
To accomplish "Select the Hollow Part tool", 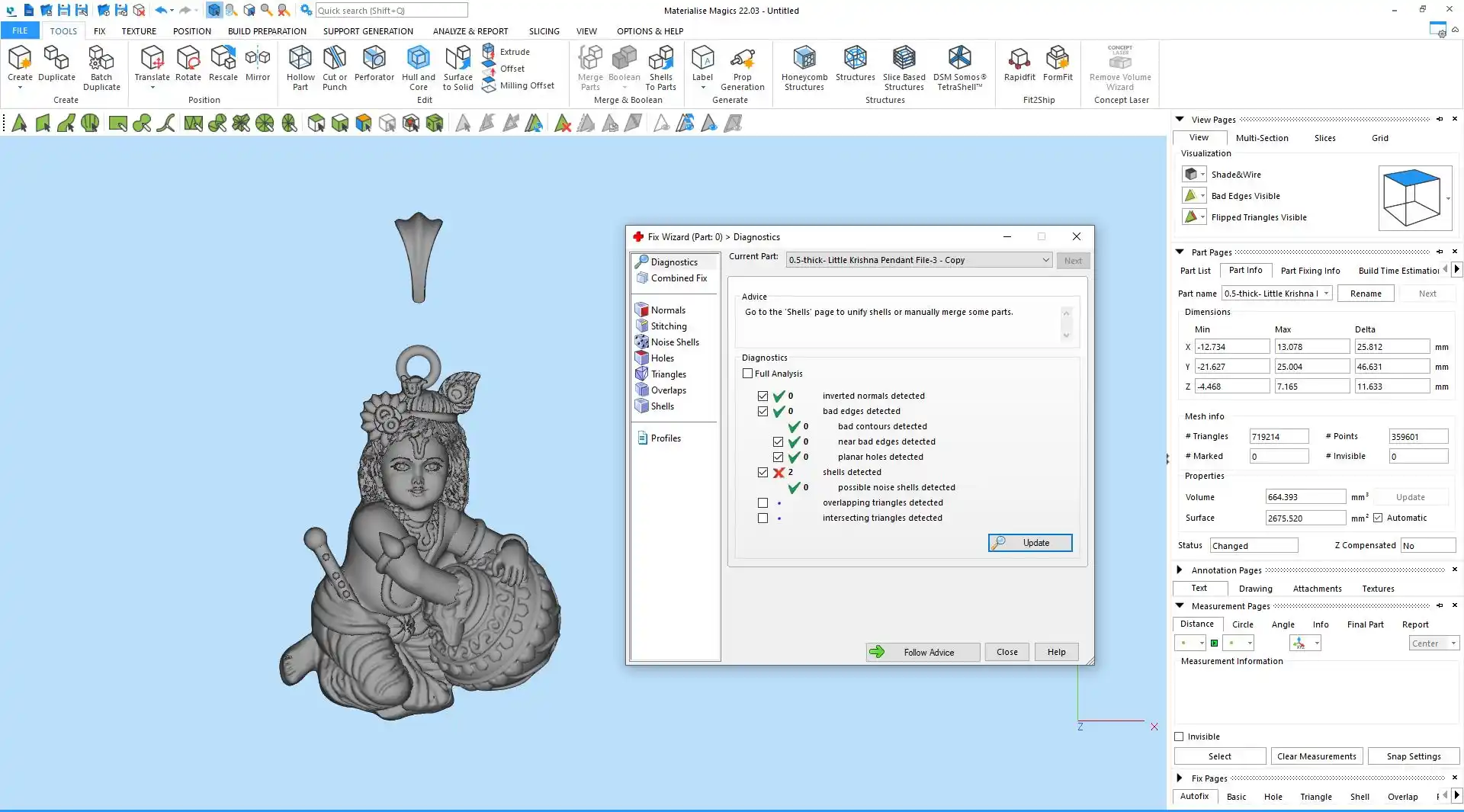I will 300,67.
